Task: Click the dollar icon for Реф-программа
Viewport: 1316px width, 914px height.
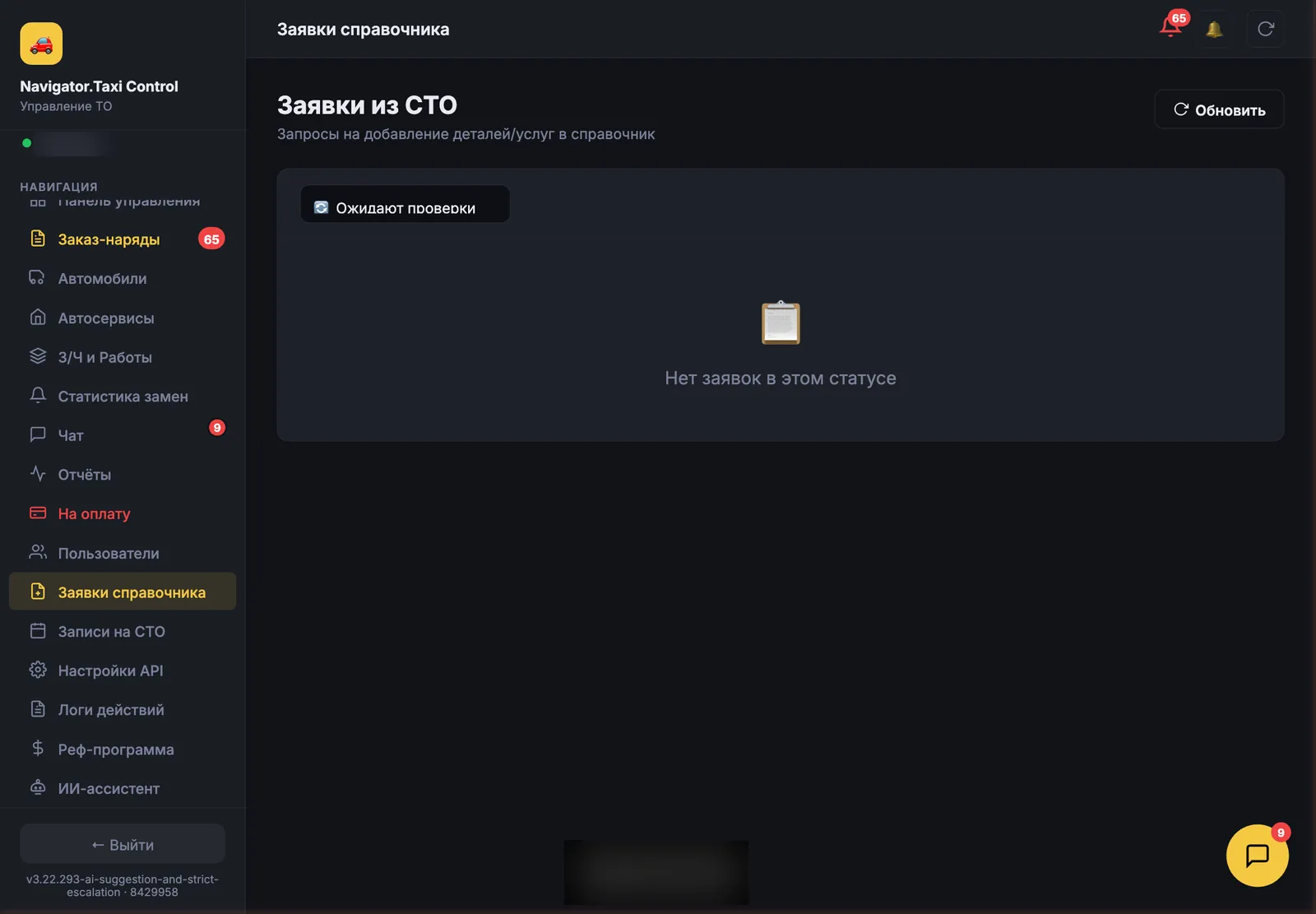Action: (38, 749)
